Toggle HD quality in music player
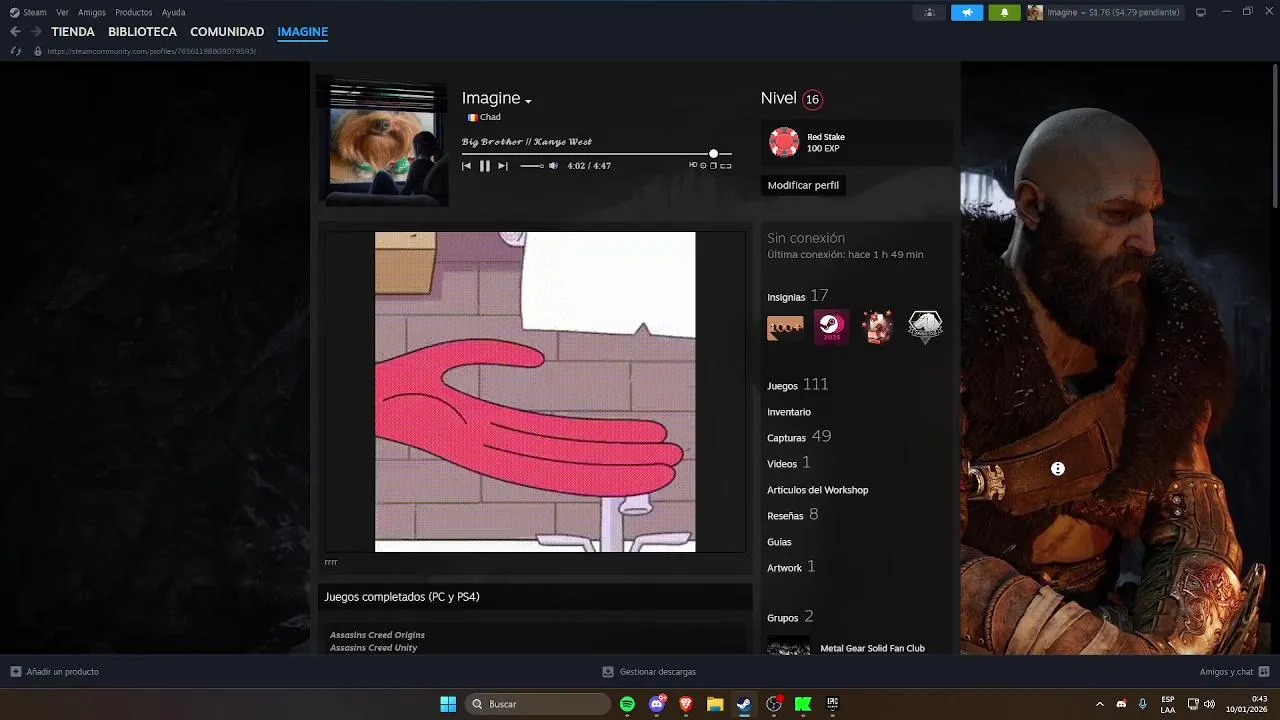 (x=693, y=165)
